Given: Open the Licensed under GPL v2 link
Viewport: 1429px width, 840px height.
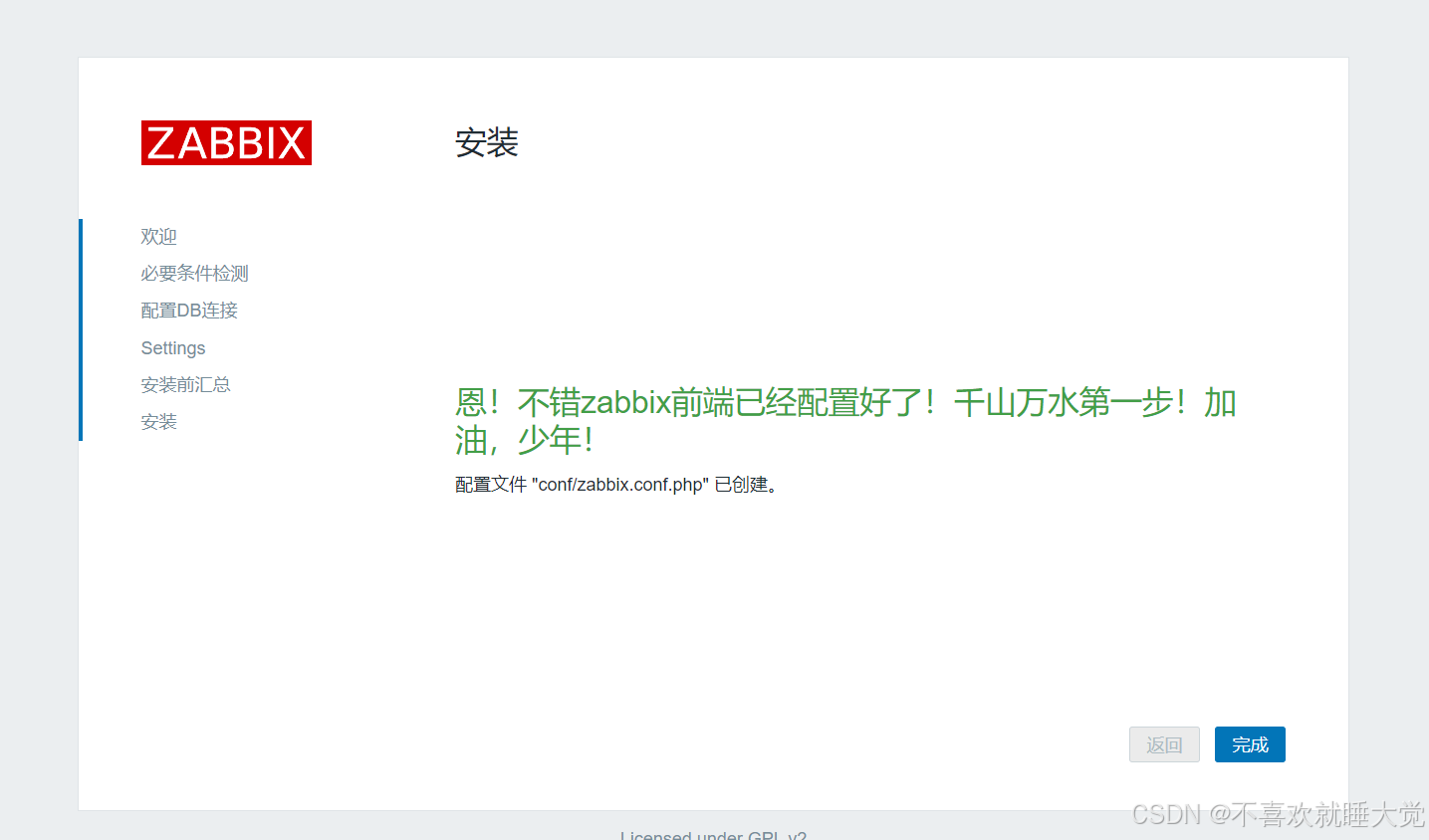Looking at the screenshot, I should click(x=713, y=835).
